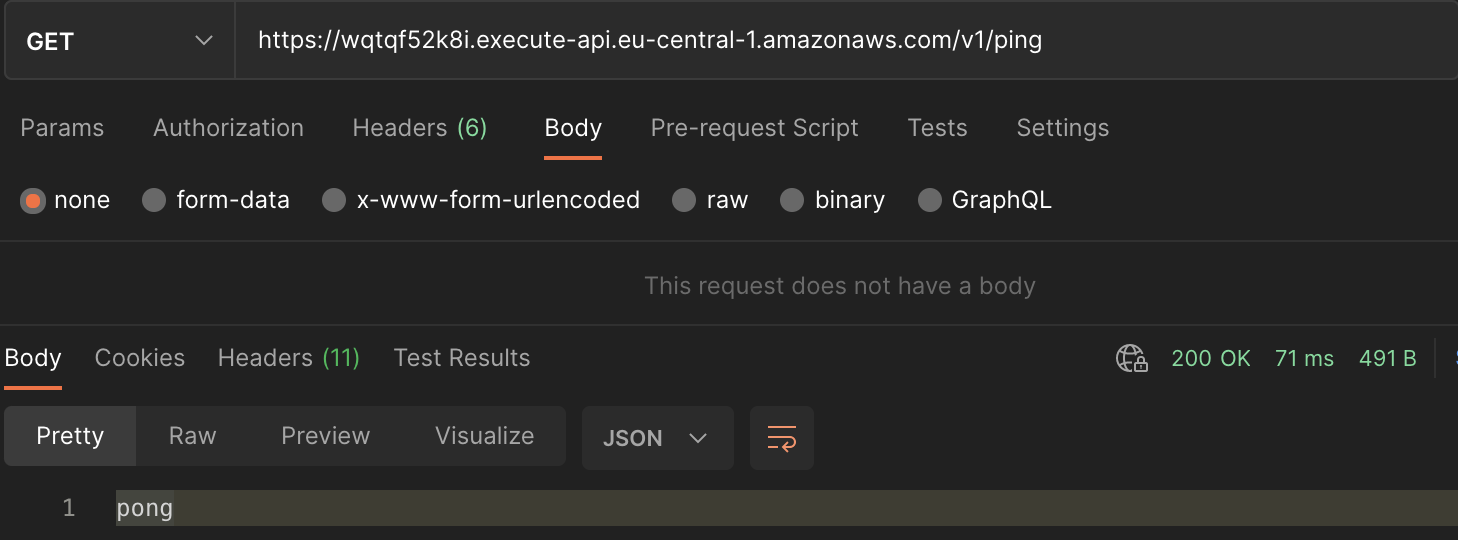The height and width of the screenshot is (540, 1458).
Task: Open the GET method dropdown
Action: point(120,41)
